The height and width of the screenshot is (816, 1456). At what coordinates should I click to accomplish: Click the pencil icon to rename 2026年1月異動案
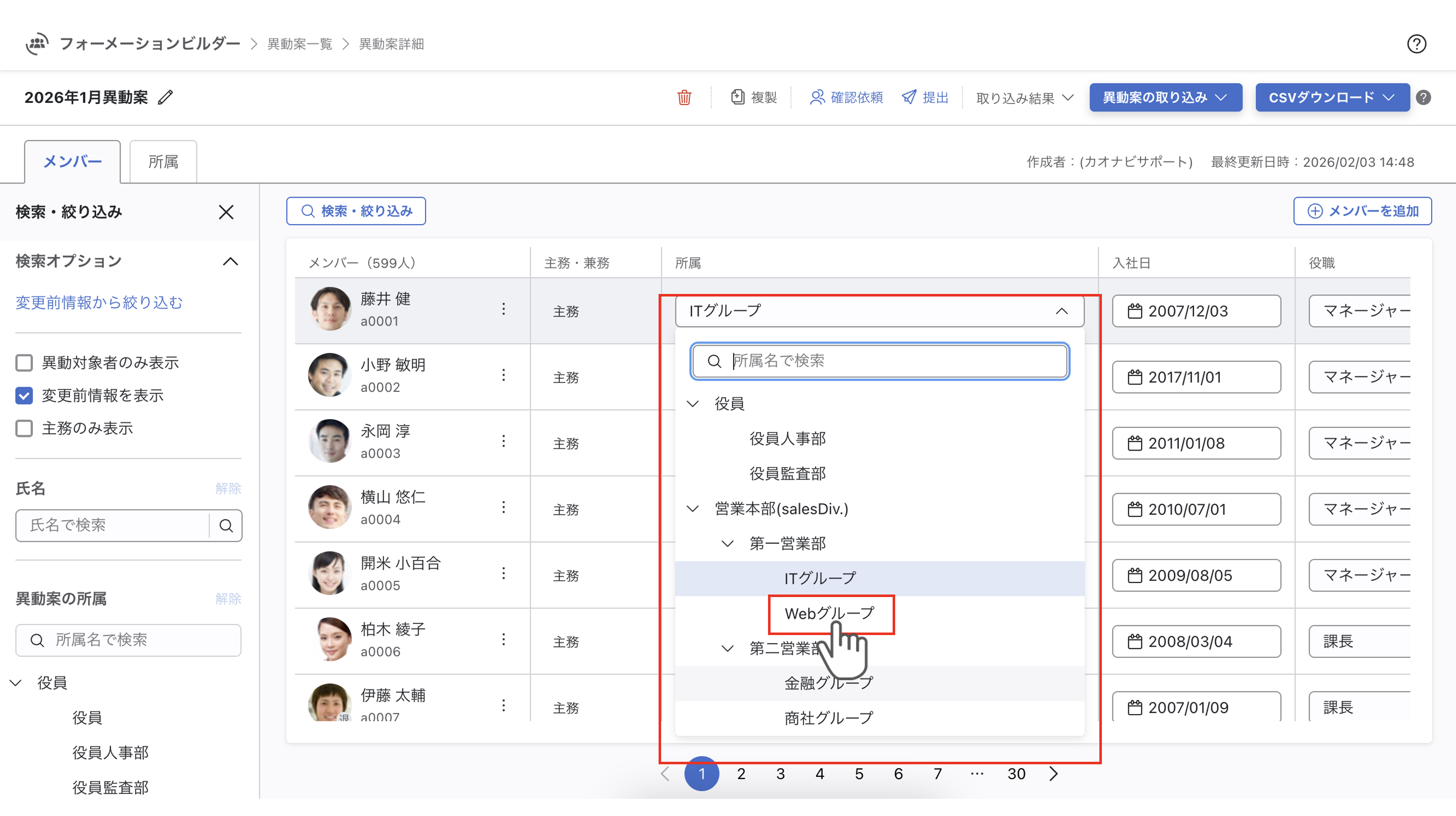pos(165,97)
